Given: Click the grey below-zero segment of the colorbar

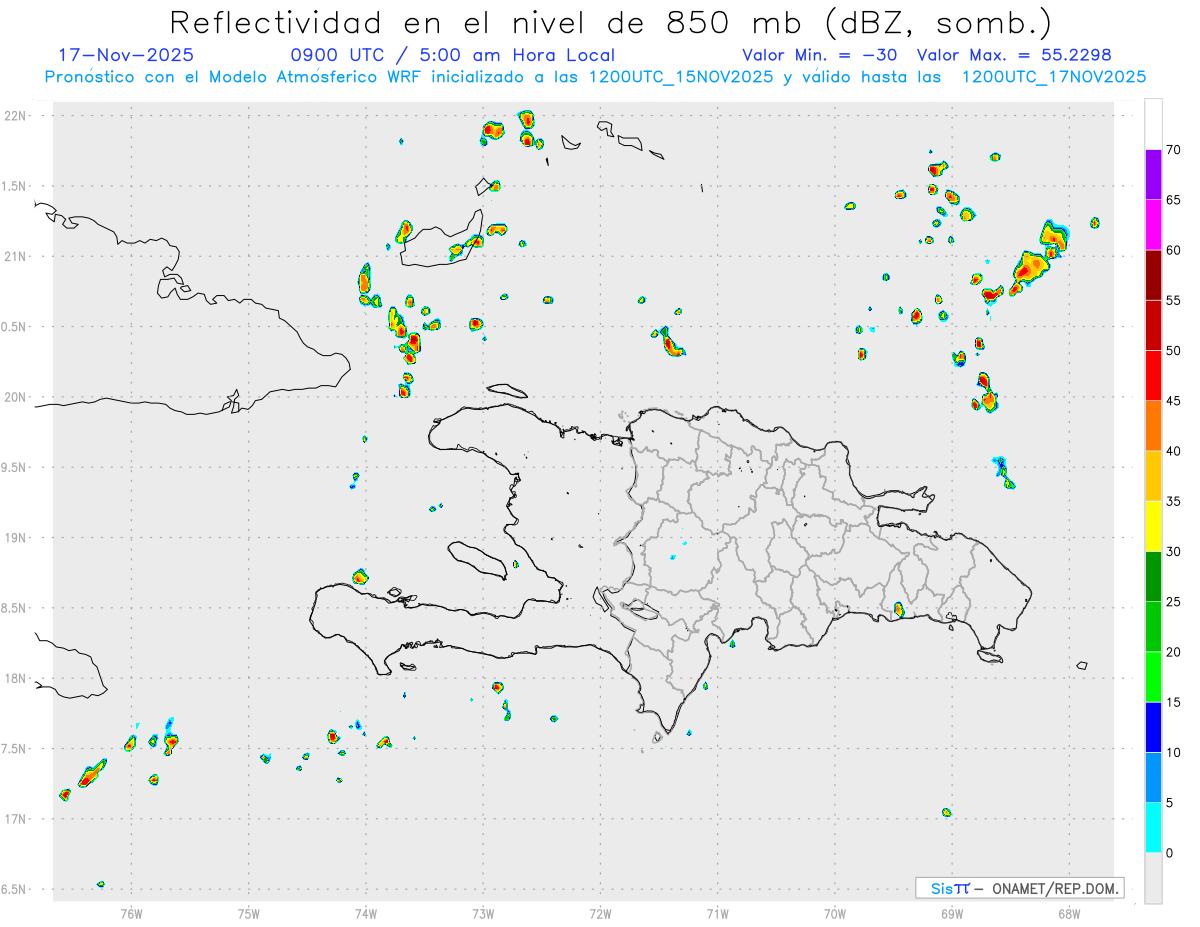Looking at the screenshot, I should [1153, 878].
